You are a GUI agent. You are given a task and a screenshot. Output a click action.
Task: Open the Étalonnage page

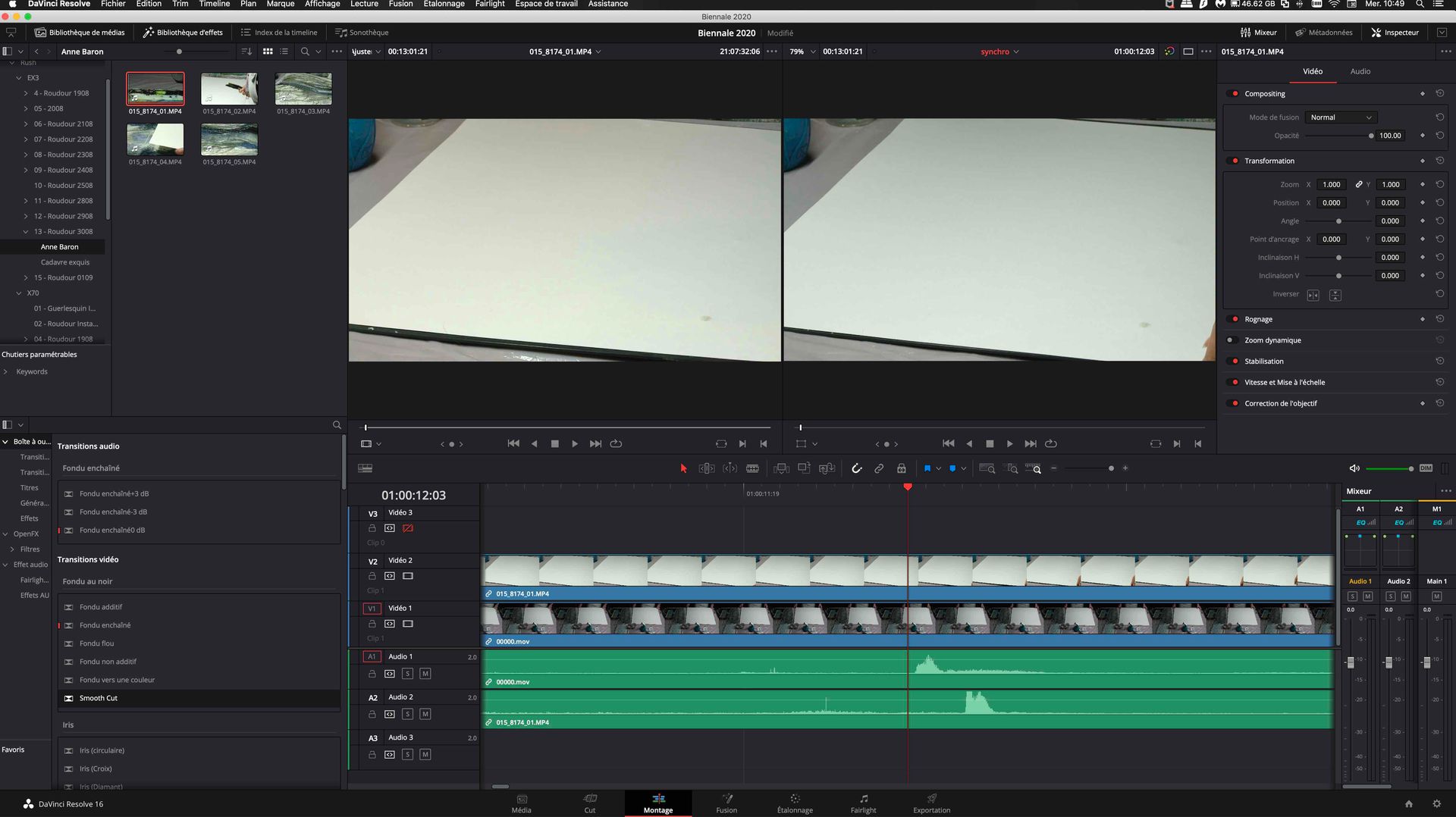[795, 803]
